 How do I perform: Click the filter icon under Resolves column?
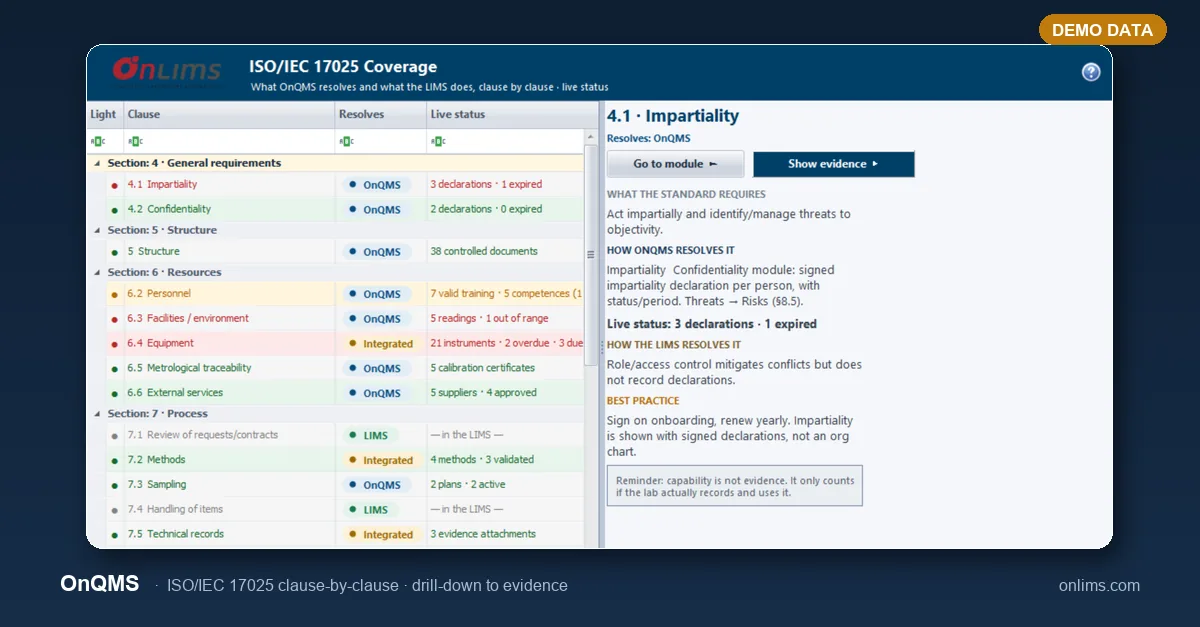pos(347,141)
